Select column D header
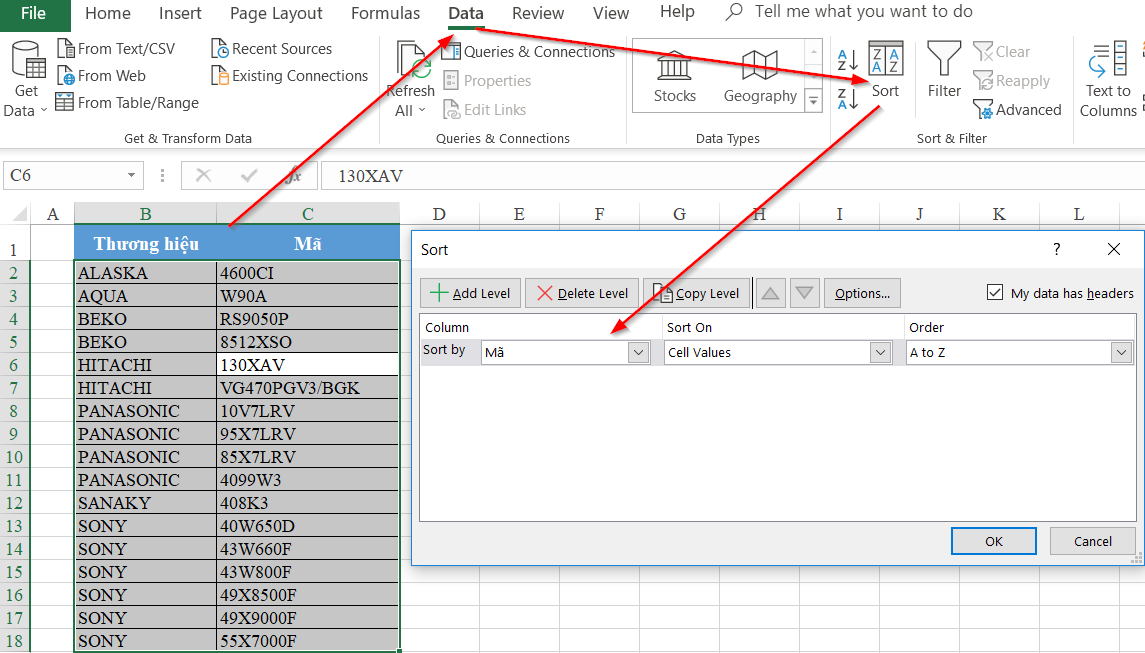 pyautogui.click(x=439, y=213)
